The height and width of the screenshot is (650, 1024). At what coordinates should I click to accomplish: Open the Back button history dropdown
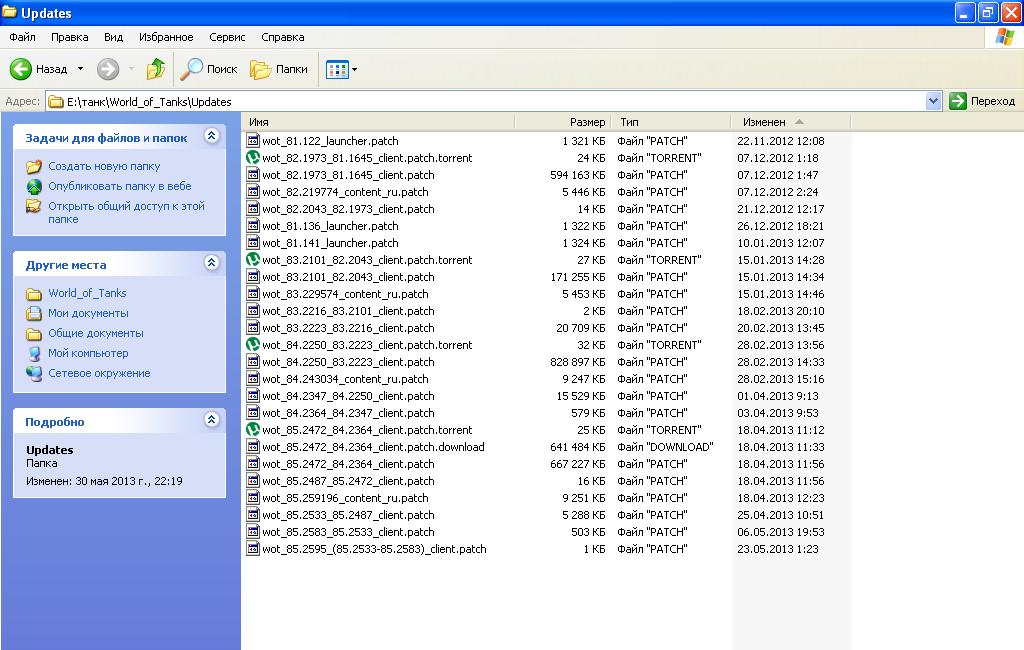click(80, 69)
